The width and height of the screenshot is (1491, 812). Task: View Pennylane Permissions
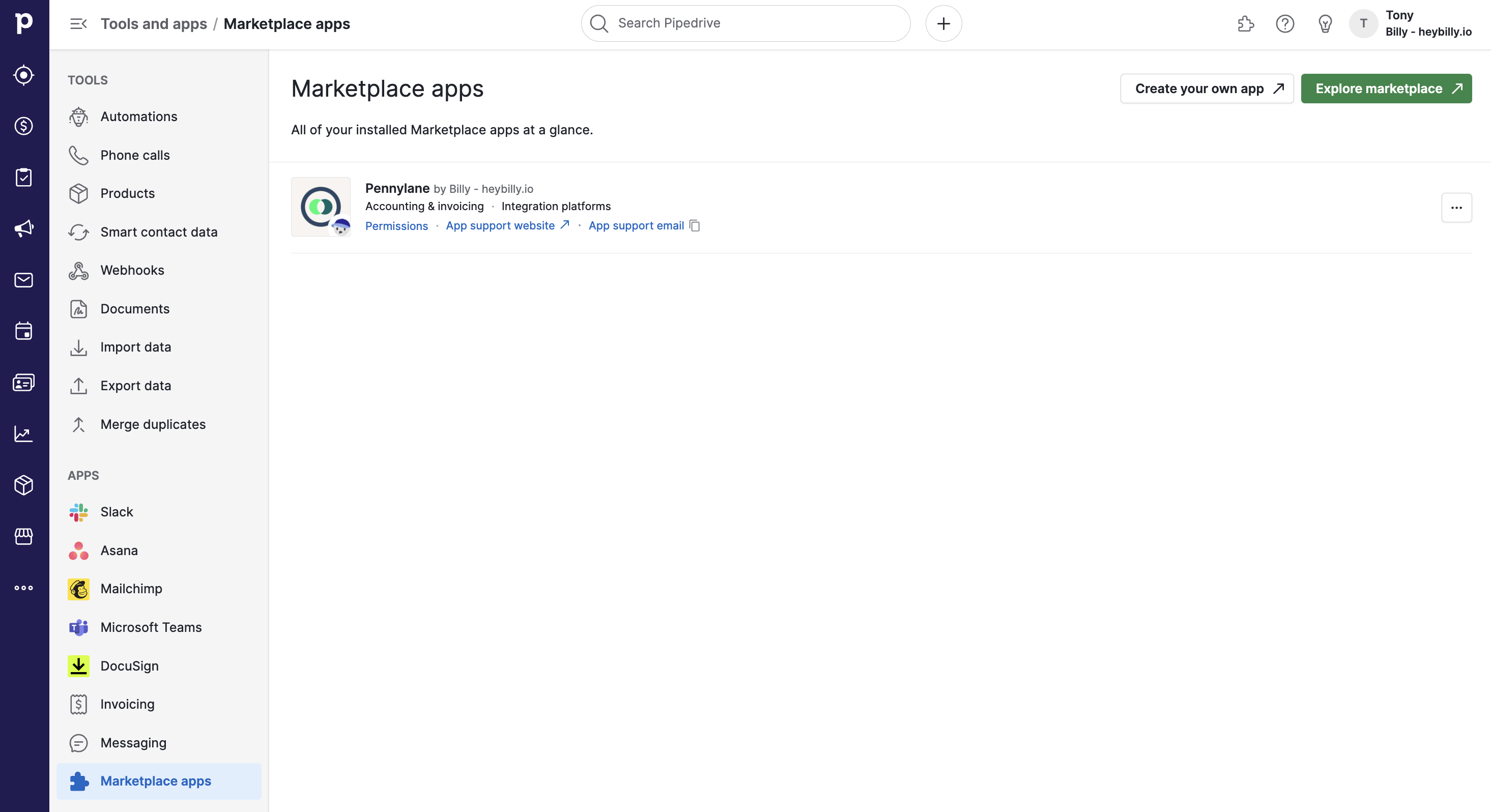(x=396, y=226)
